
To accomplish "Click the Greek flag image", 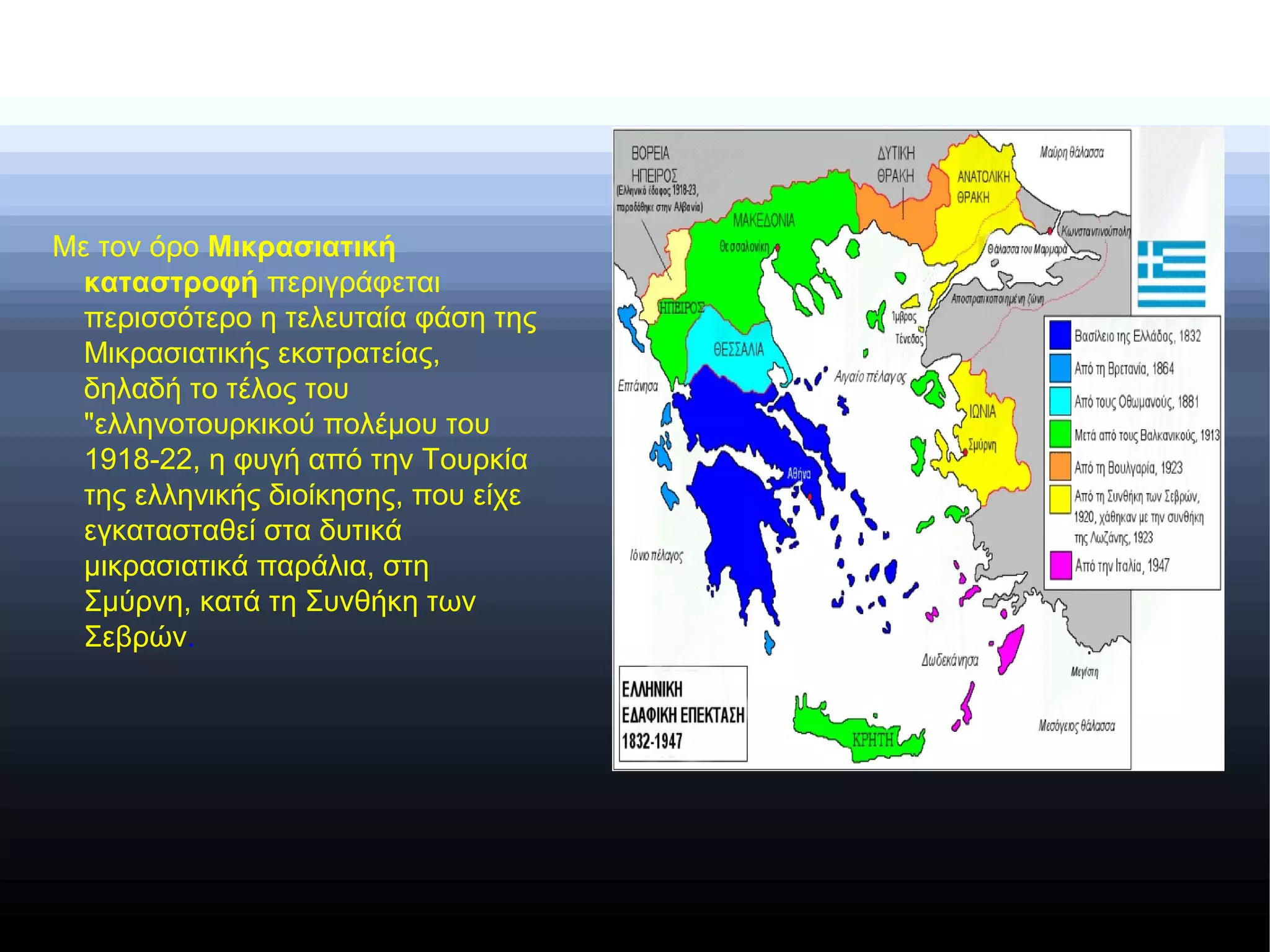I will click(1171, 274).
